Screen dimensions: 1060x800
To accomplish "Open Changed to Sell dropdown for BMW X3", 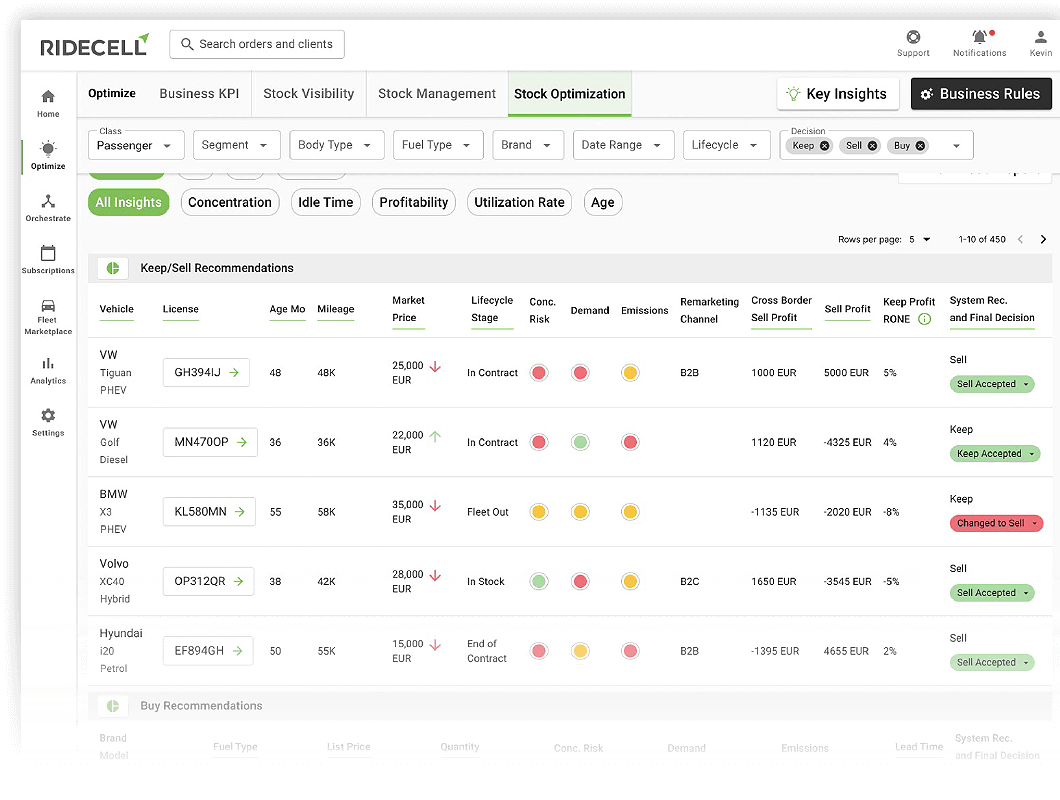I will [996, 523].
